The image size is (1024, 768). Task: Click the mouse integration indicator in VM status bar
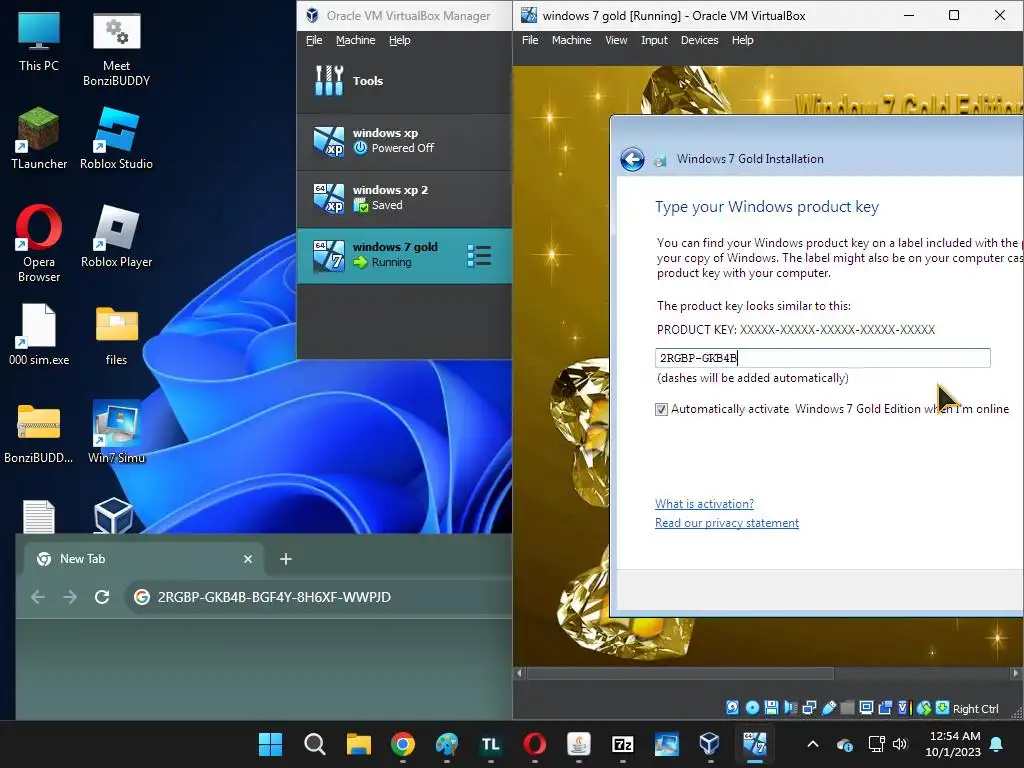point(924,708)
